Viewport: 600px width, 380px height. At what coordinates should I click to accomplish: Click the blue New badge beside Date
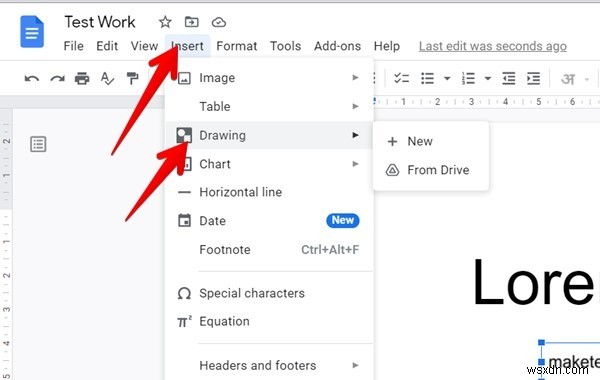click(x=343, y=220)
